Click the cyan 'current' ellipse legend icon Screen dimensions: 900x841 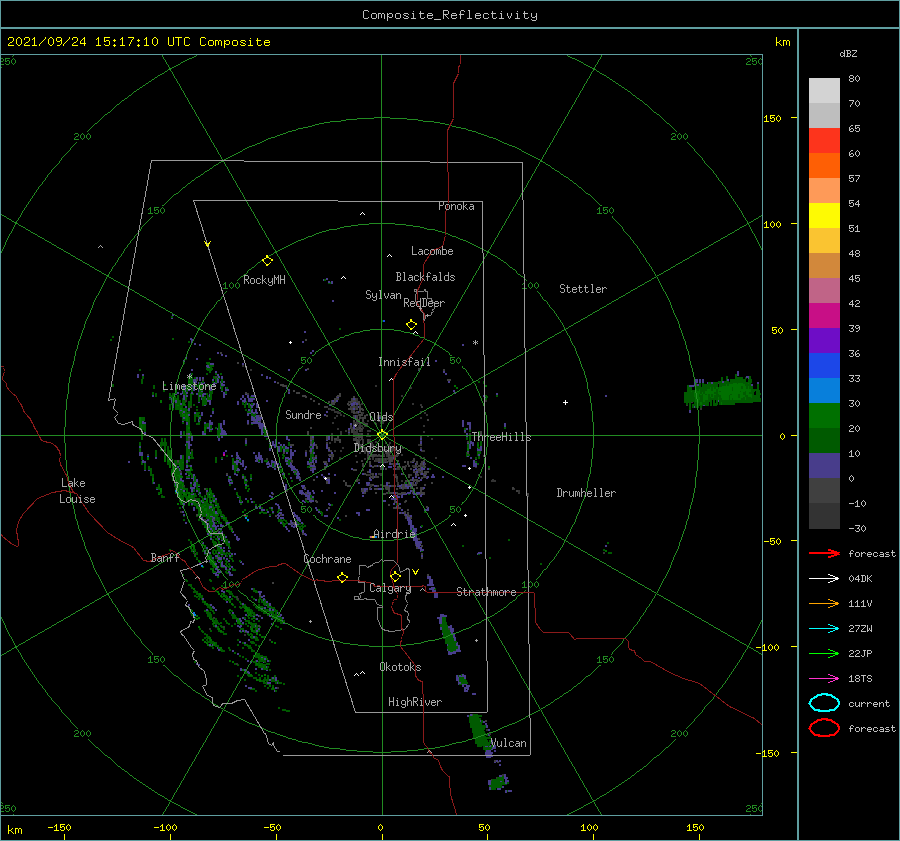(824, 703)
